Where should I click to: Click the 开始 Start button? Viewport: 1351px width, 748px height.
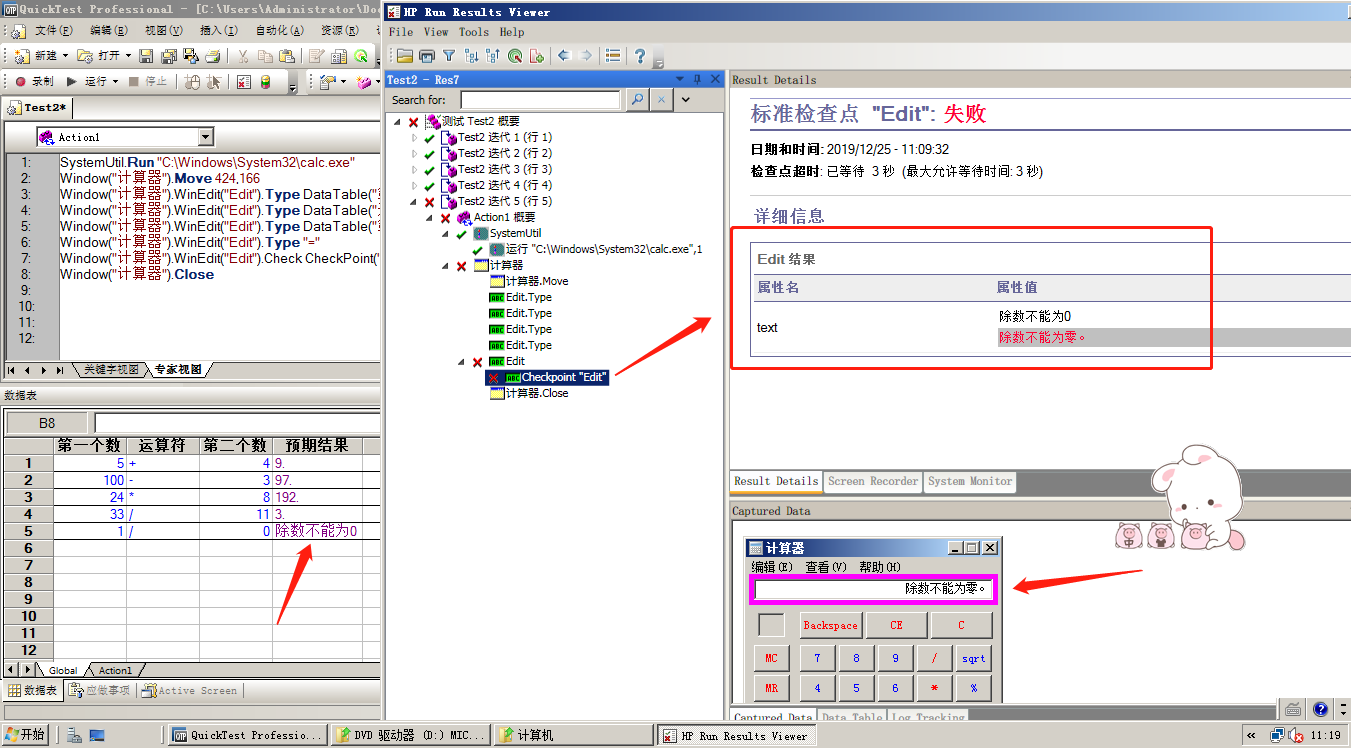(25, 735)
